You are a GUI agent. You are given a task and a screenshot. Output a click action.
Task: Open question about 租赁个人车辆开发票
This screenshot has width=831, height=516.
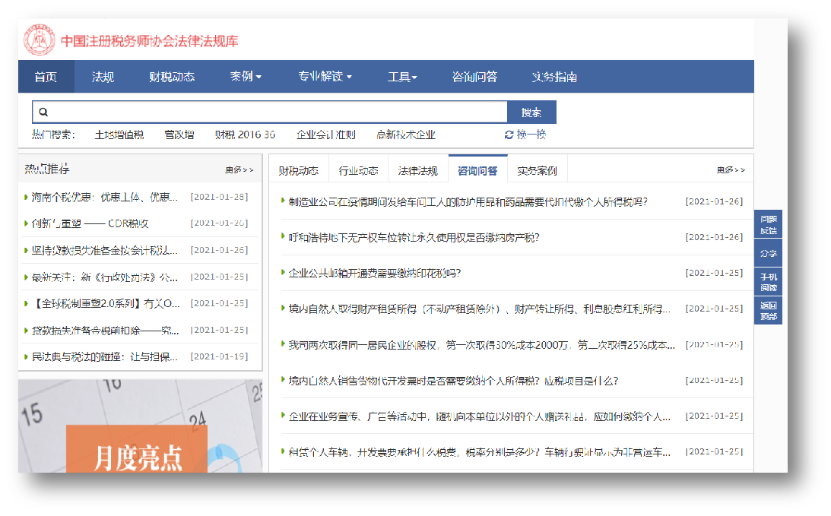pos(480,452)
